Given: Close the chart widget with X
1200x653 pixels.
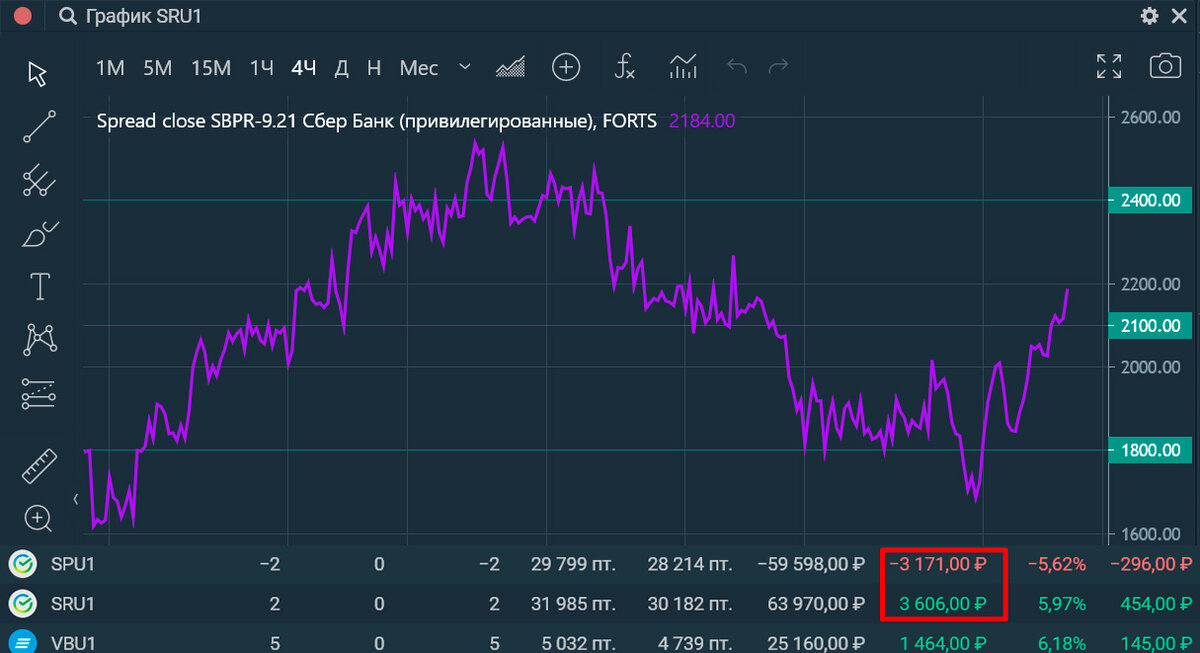Looking at the screenshot, I should pyautogui.click(x=1180, y=16).
